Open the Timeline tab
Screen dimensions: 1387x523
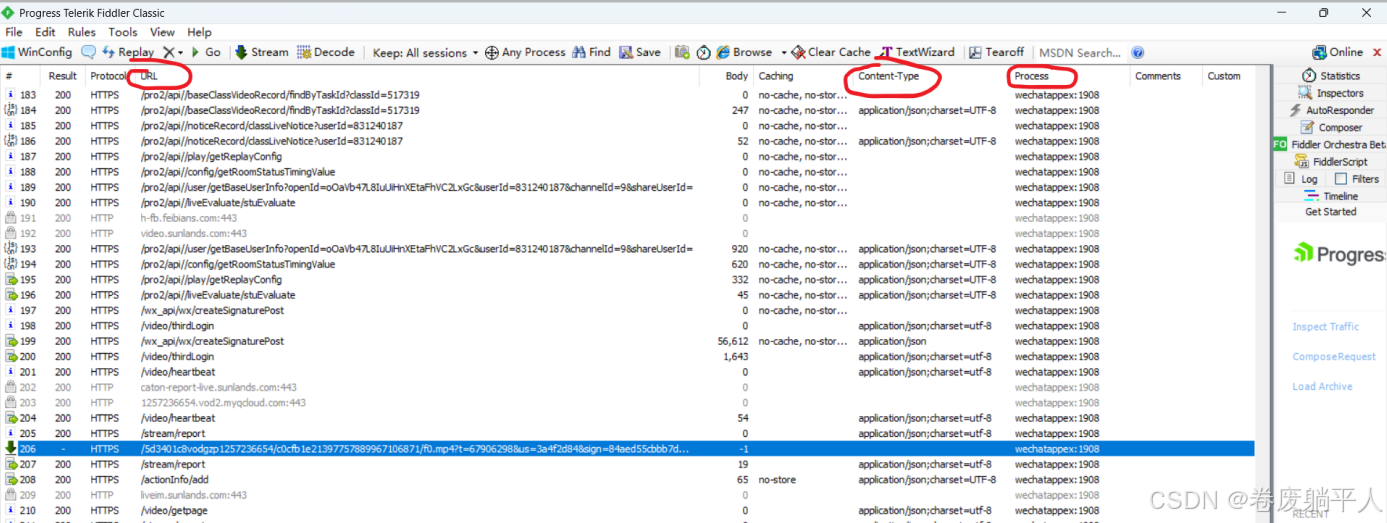[1331, 196]
